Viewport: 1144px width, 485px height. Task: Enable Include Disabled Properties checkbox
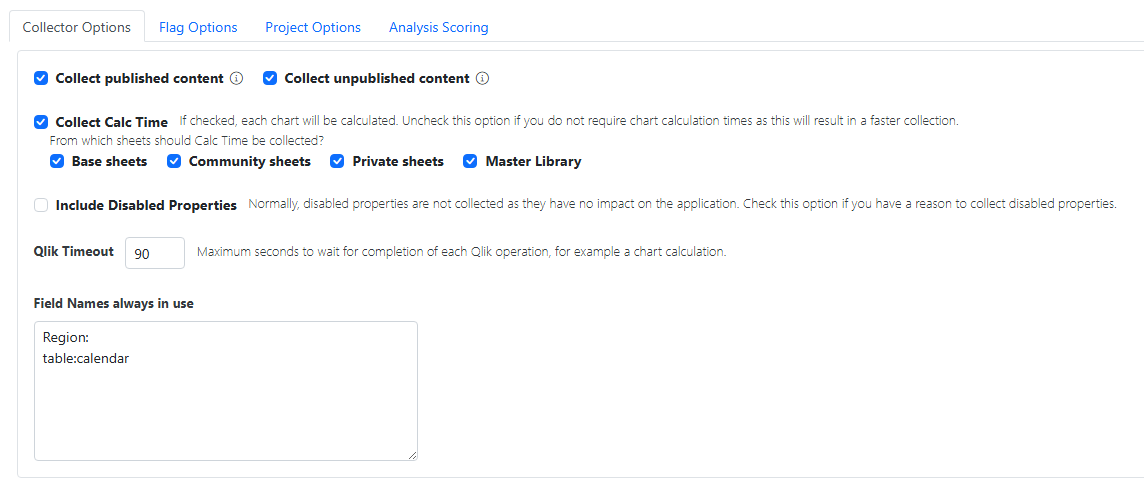pyautogui.click(x=41, y=205)
